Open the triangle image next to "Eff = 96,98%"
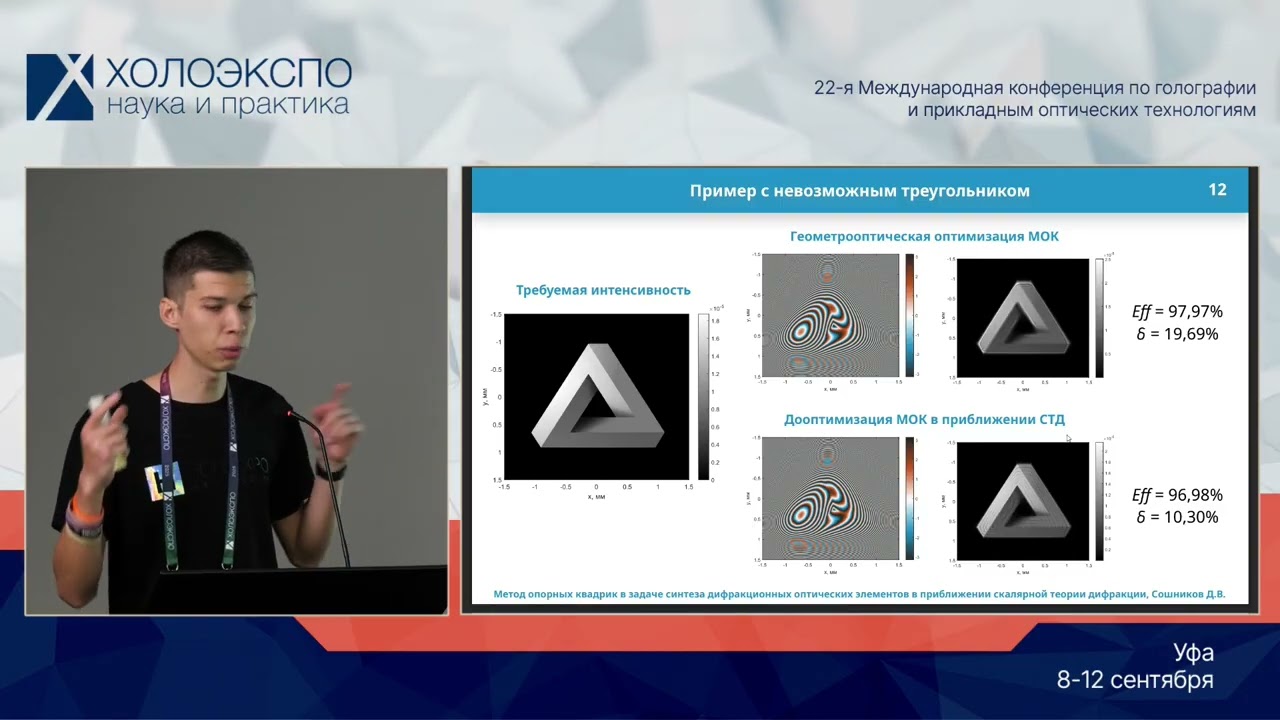The height and width of the screenshot is (720, 1280). point(1022,501)
